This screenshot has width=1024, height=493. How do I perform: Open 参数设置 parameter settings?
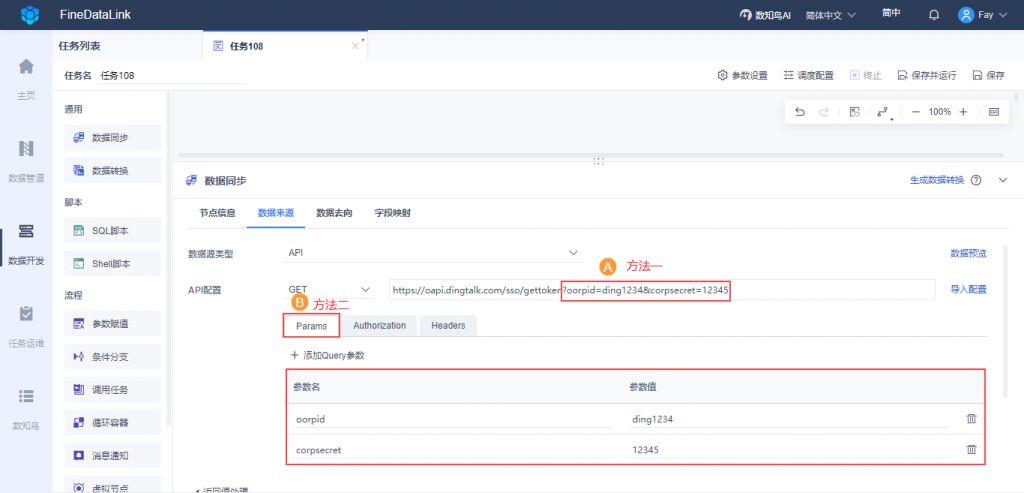click(743, 76)
